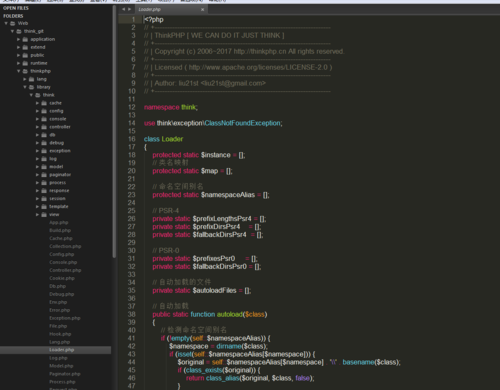Viewport: 500px width, 390px height.
Task: Click line number 38 in the gutter
Action: [132, 314]
